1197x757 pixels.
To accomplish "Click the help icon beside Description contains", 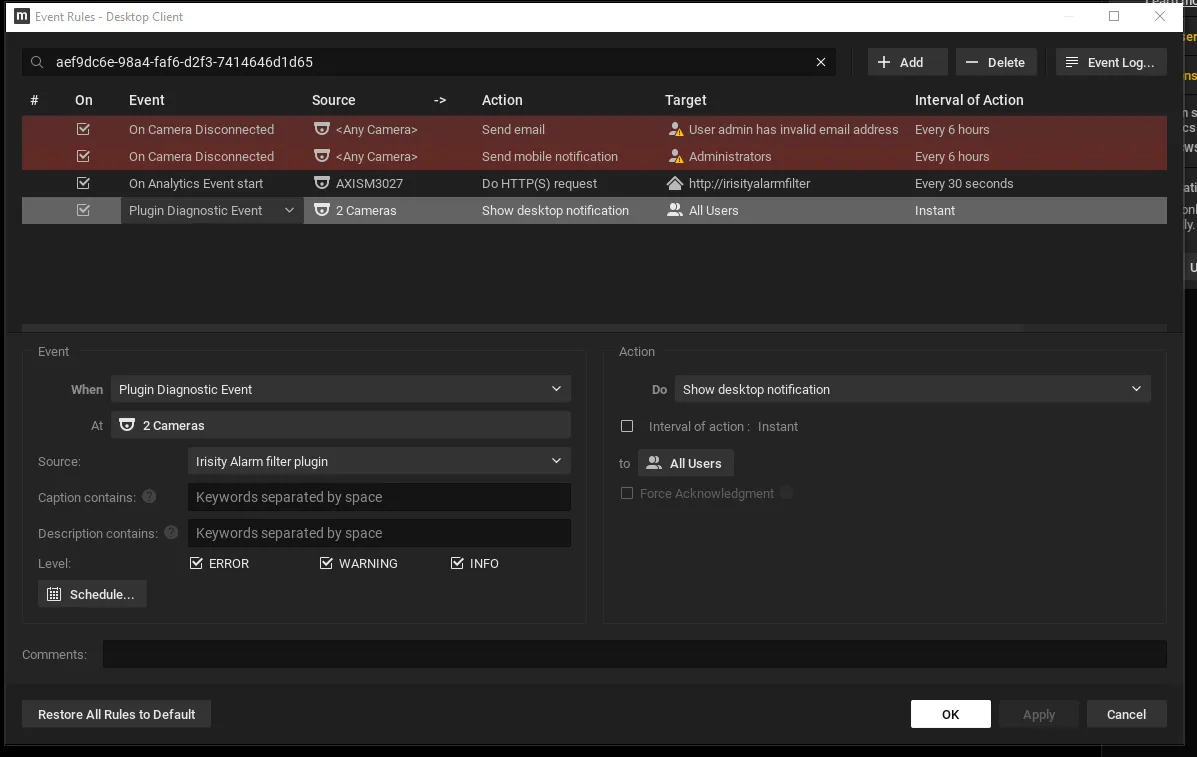I will [x=171, y=533].
